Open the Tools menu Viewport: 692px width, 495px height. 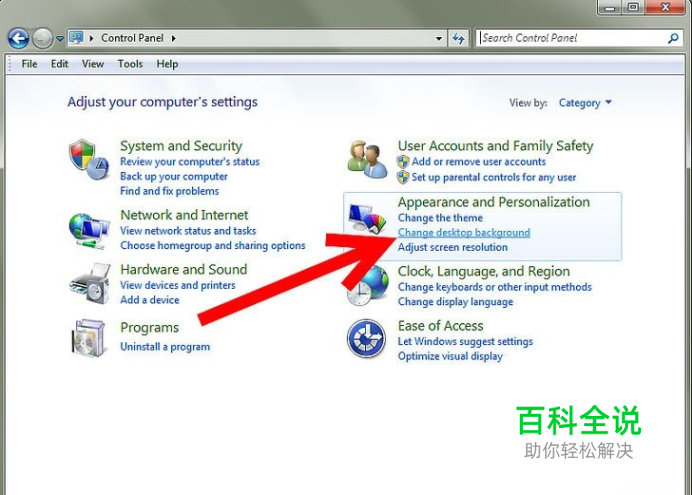click(x=130, y=64)
